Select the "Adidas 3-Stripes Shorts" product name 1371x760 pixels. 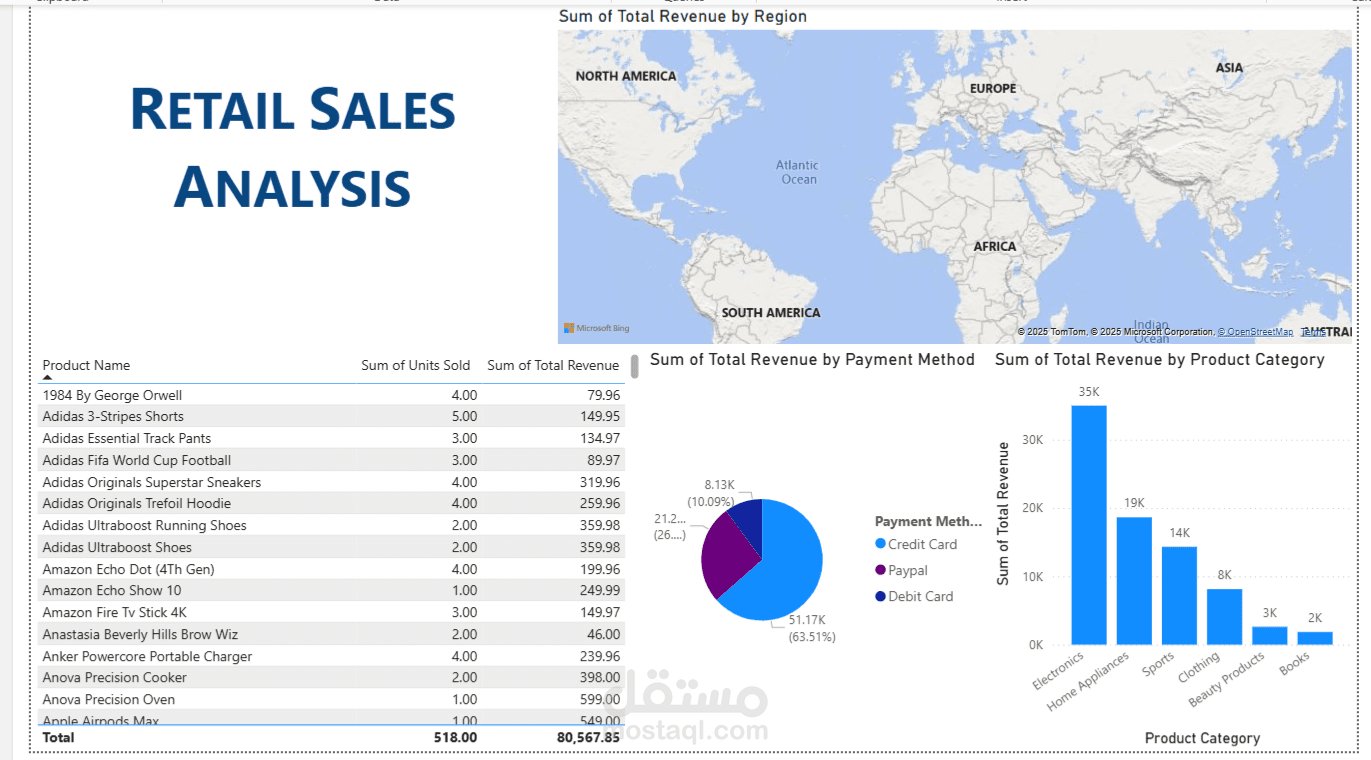click(x=113, y=416)
